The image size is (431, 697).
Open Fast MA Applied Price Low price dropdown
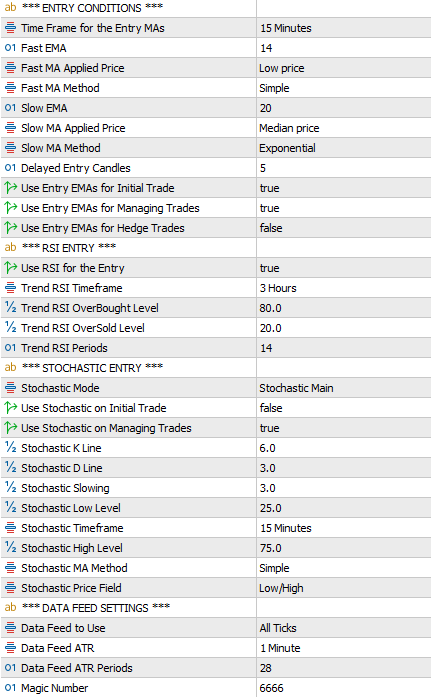(x=343, y=68)
